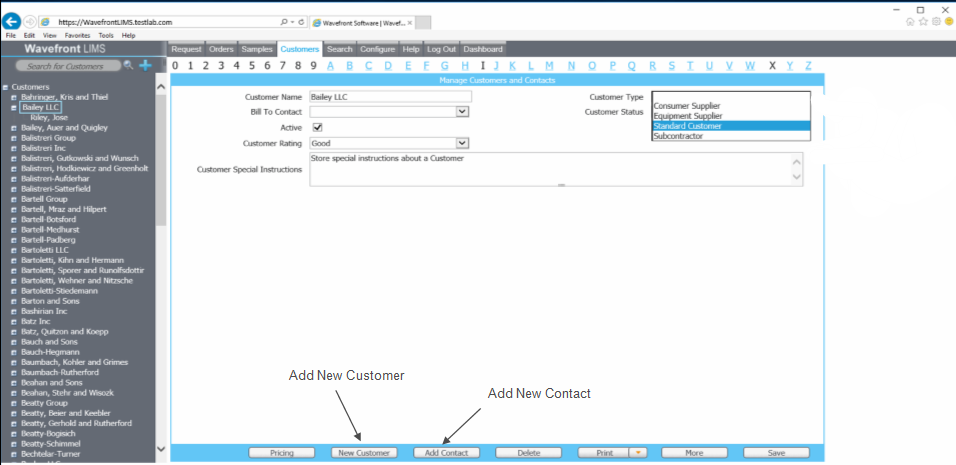
Task: Expand the Bahringer, Kris and Thiel node
Action: point(13,97)
